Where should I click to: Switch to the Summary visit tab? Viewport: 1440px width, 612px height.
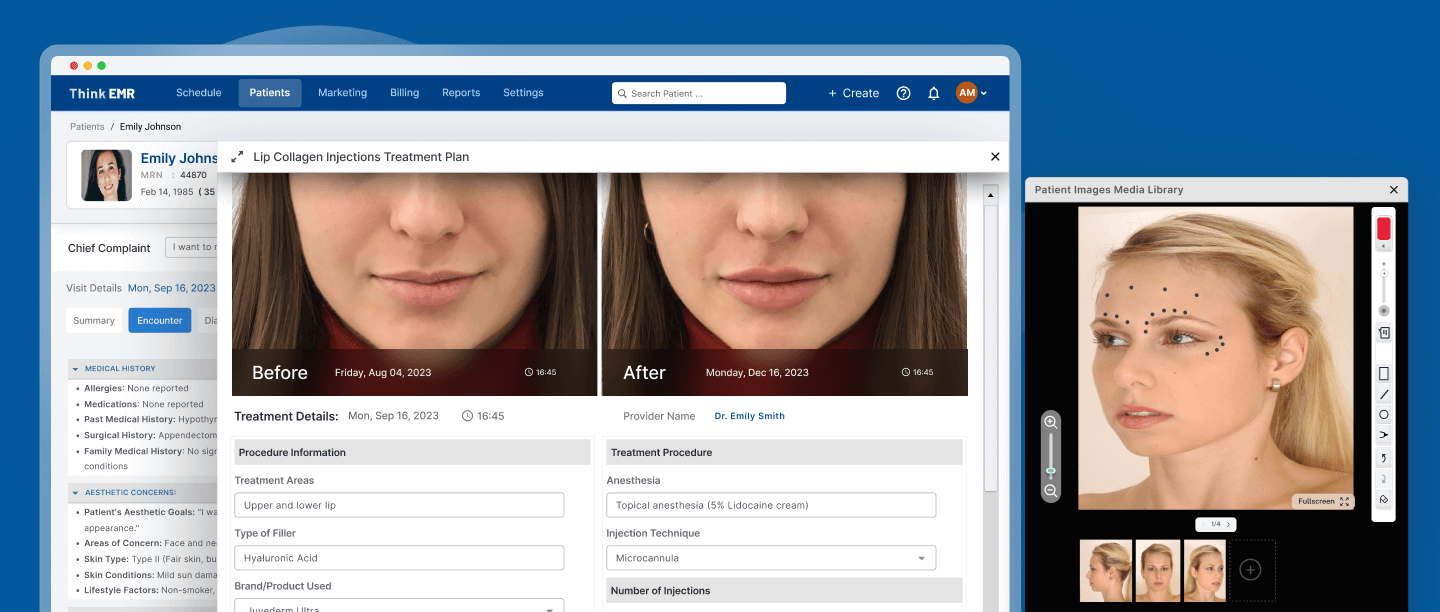click(x=94, y=321)
